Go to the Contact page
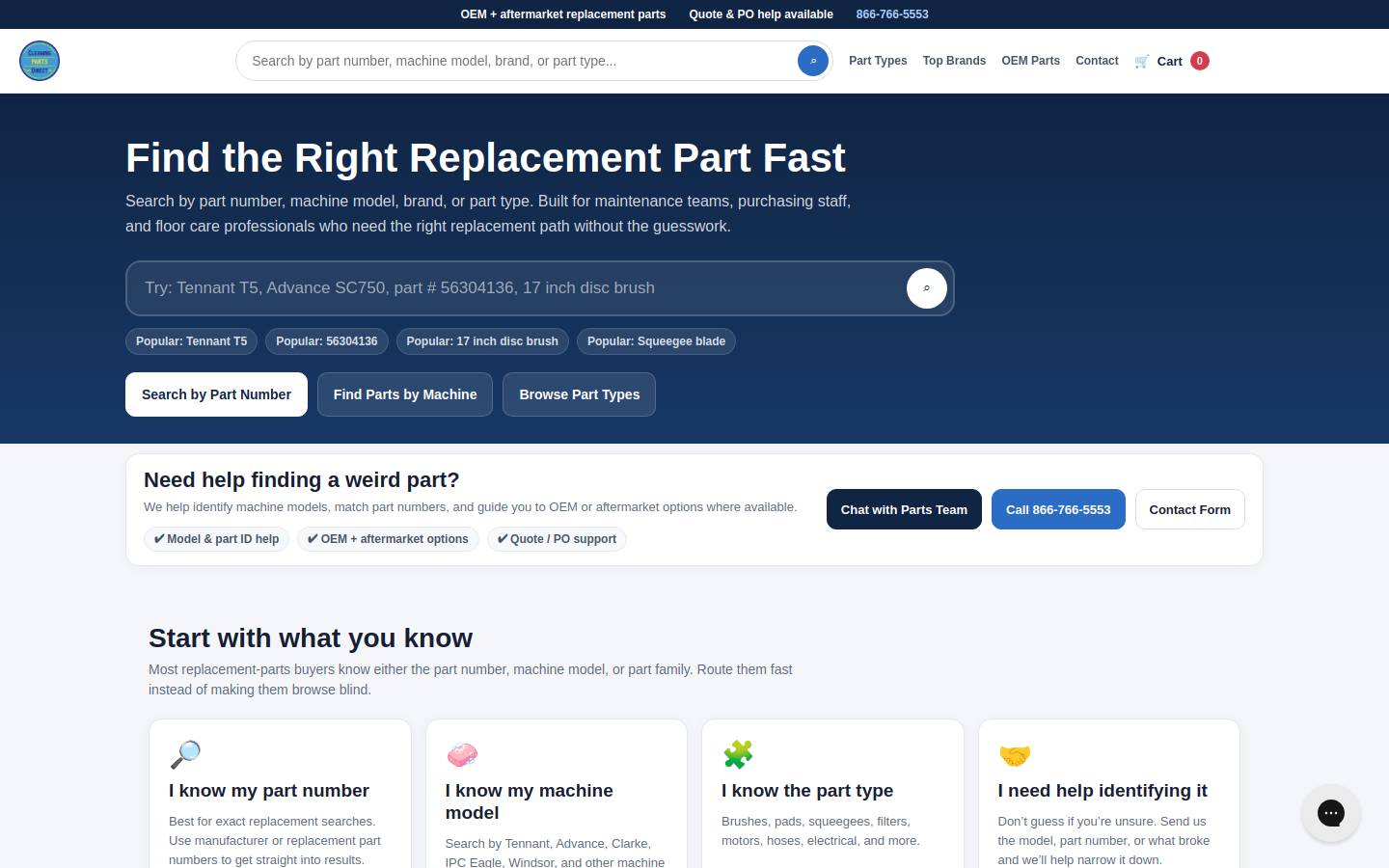The width and height of the screenshot is (1389, 868). click(x=1097, y=61)
